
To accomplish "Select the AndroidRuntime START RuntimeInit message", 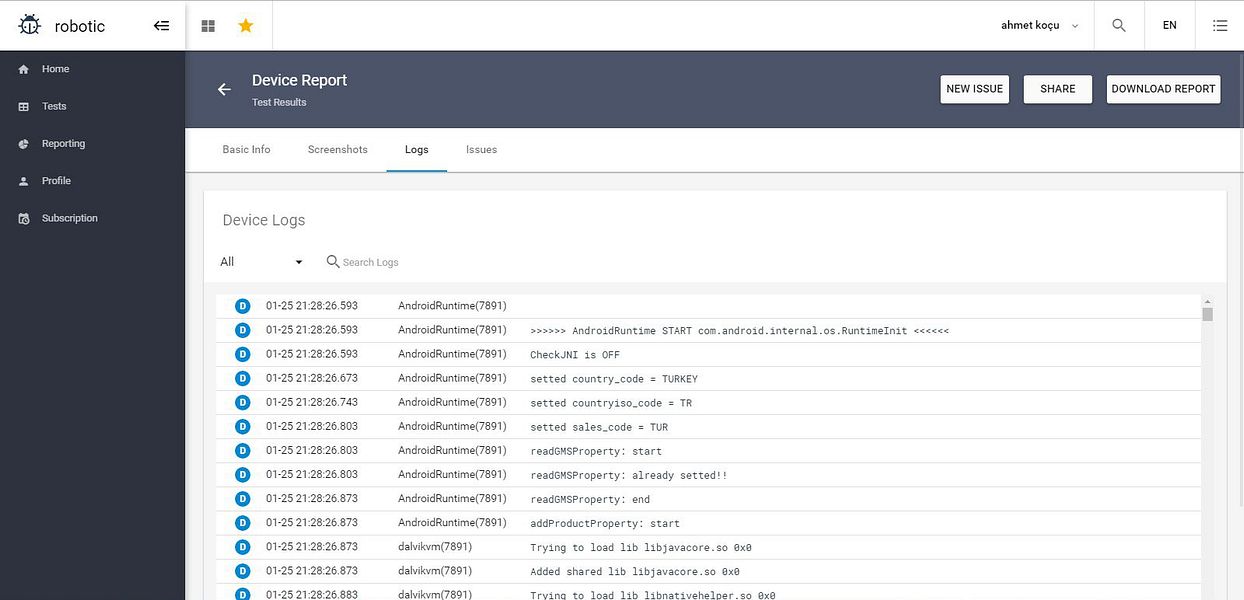I will pyautogui.click(x=739, y=331).
